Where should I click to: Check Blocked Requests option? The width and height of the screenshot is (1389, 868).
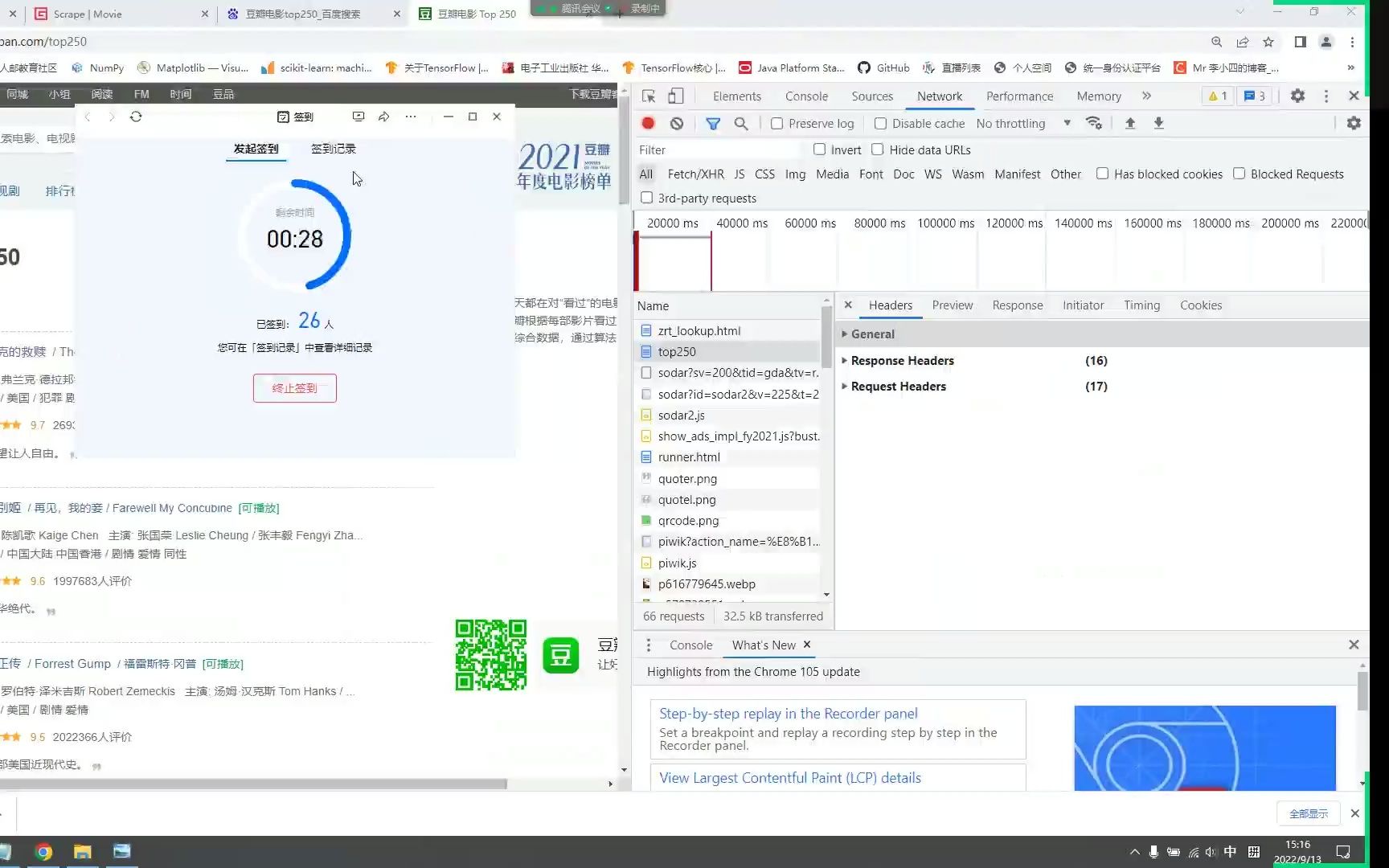pos(1239,174)
